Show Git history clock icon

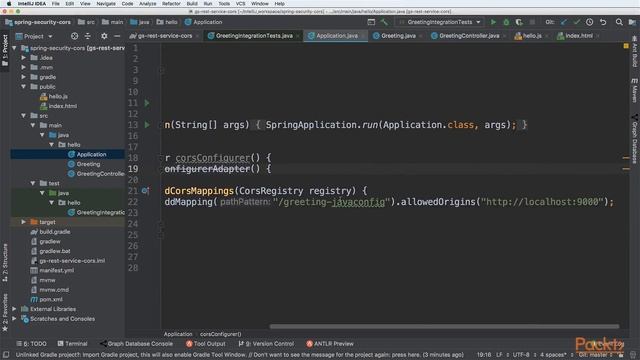point(589,22)
